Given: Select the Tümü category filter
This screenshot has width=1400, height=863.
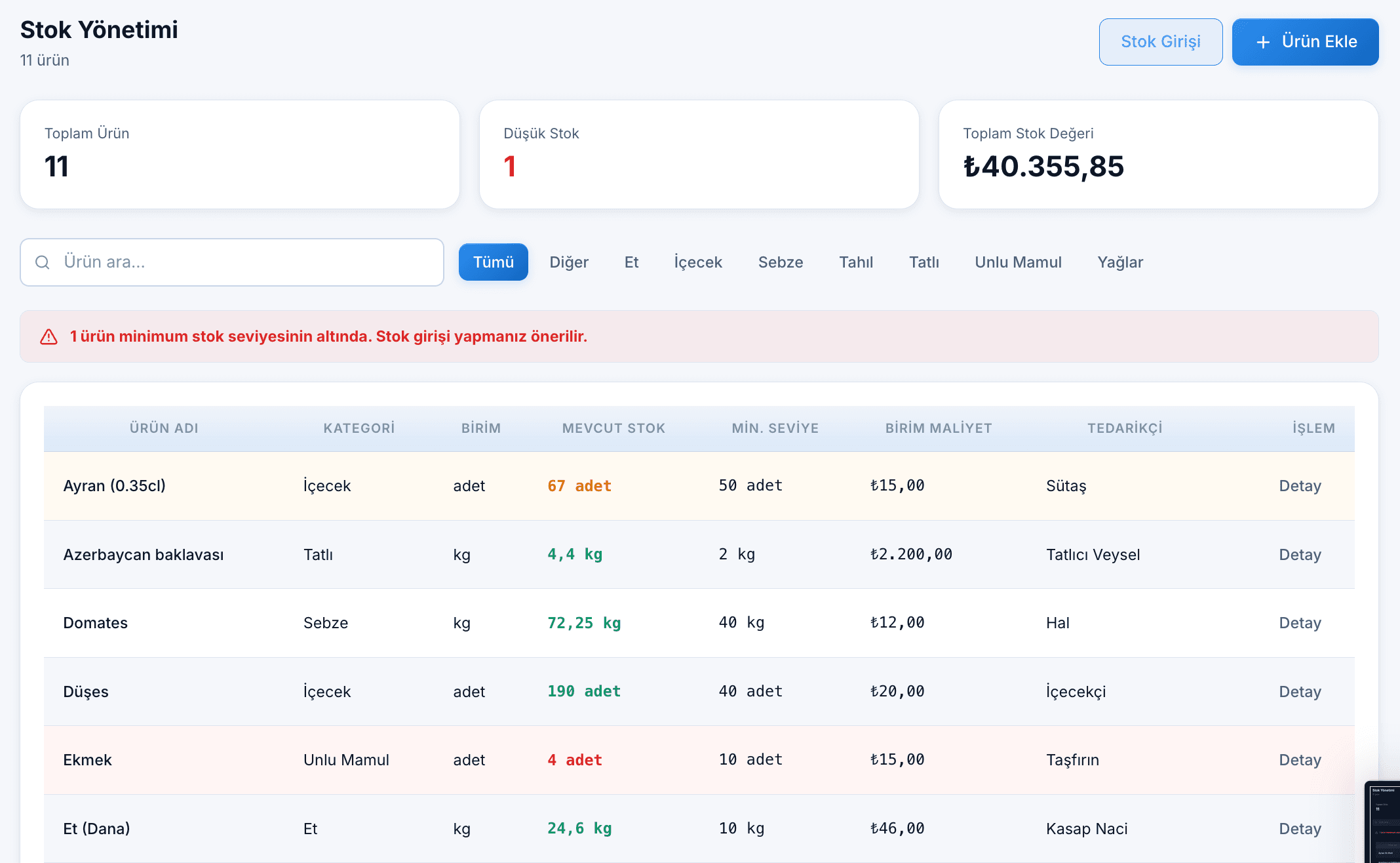Looking at the screenshot, I should tap(493, 262).
